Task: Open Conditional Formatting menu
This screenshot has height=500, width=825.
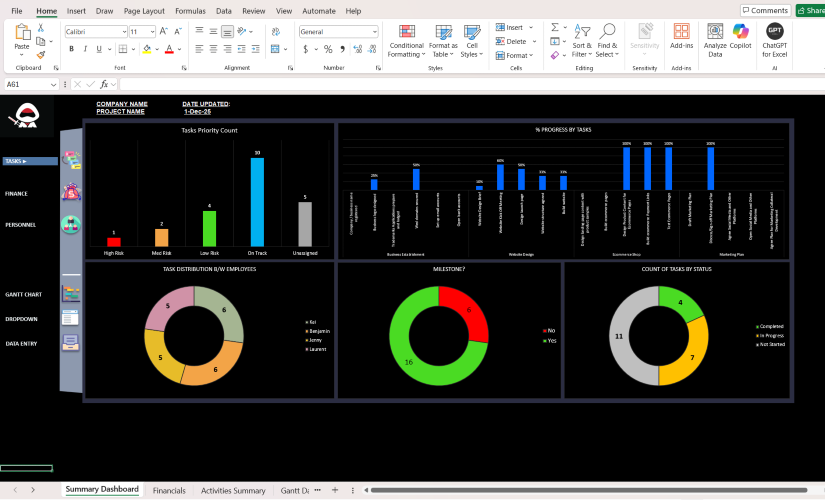Action: (406, 41)
